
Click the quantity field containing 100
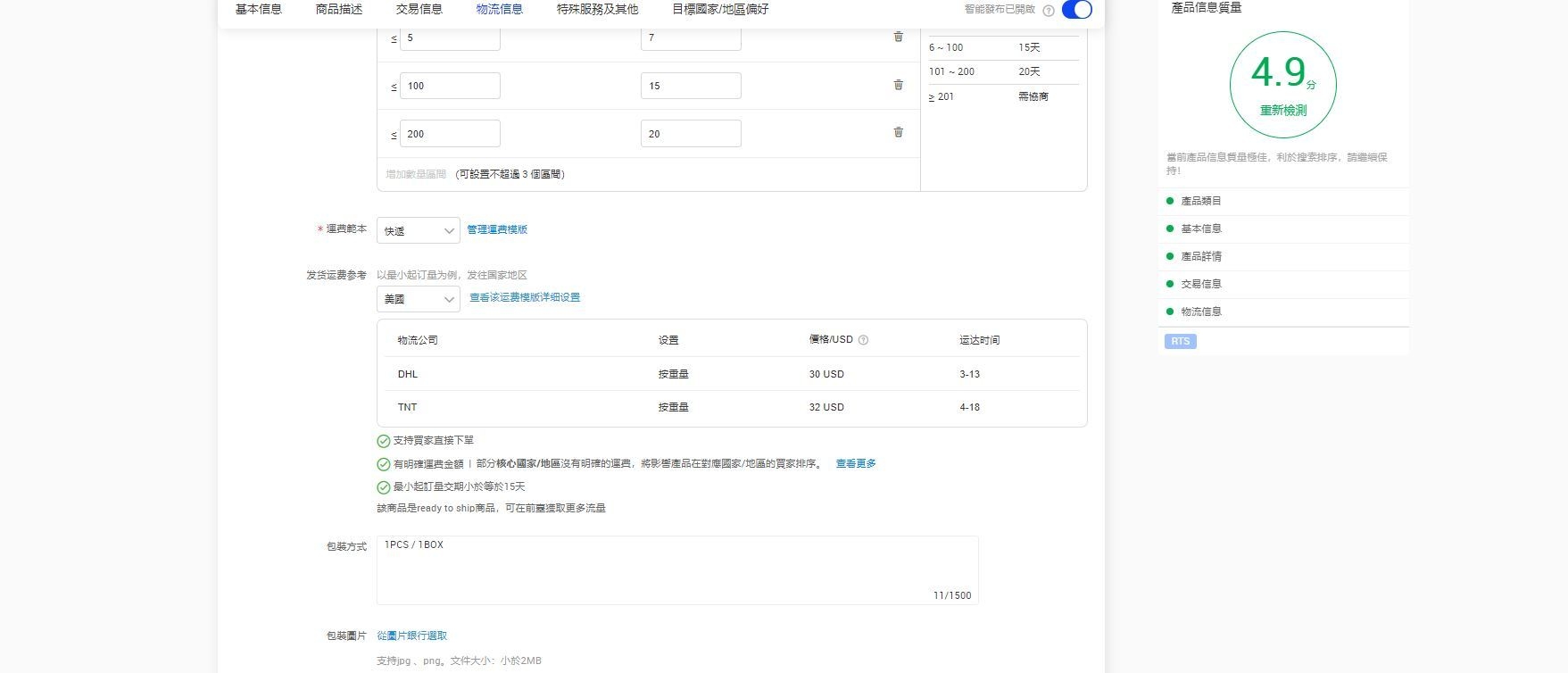click(450, 86)
